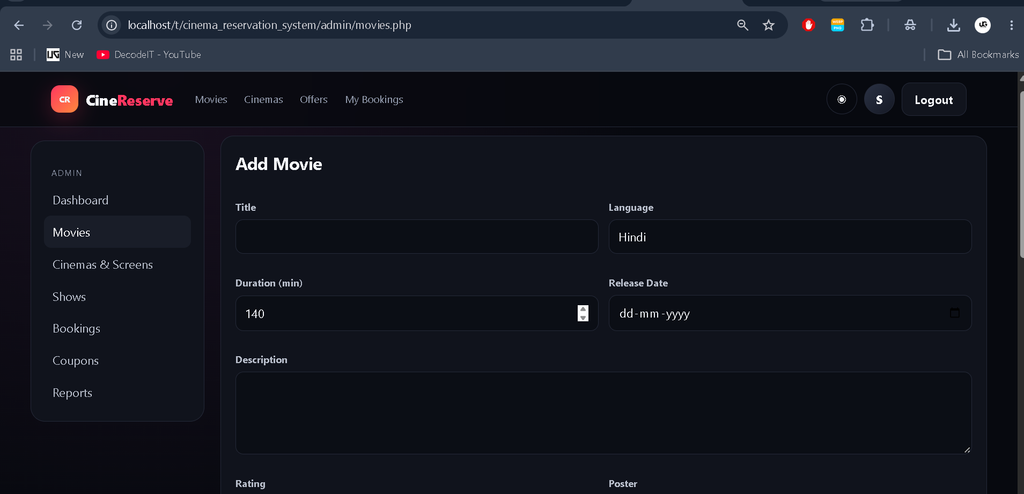Click the browser forward arrow
The image size is (1024, 494).
(47, 25)
